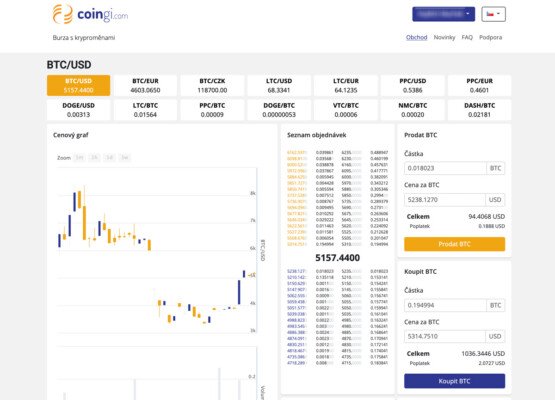
Task: Visit the FAQ link
Action: pyautogui.click(x=467, y=37)
